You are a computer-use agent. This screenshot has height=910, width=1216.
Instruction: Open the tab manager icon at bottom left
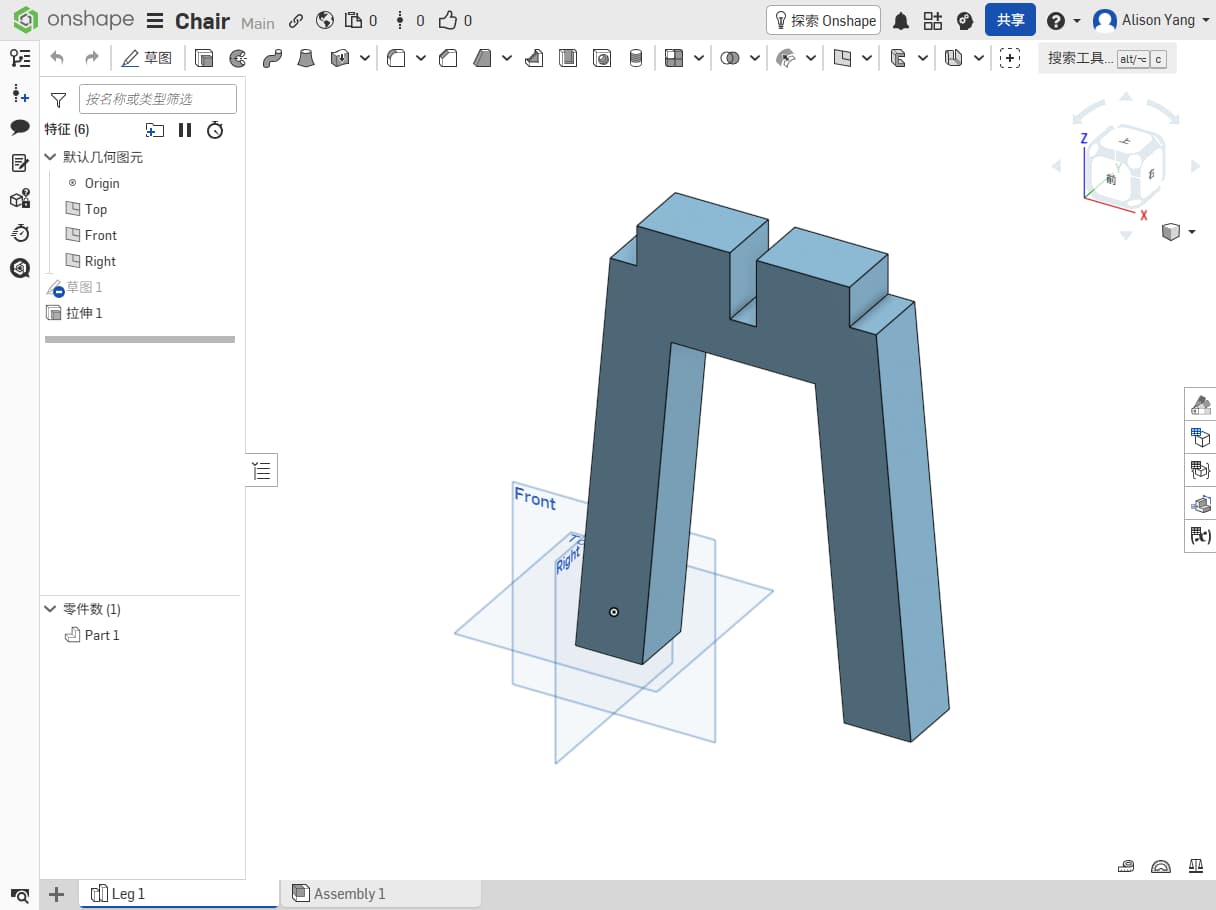20,895
